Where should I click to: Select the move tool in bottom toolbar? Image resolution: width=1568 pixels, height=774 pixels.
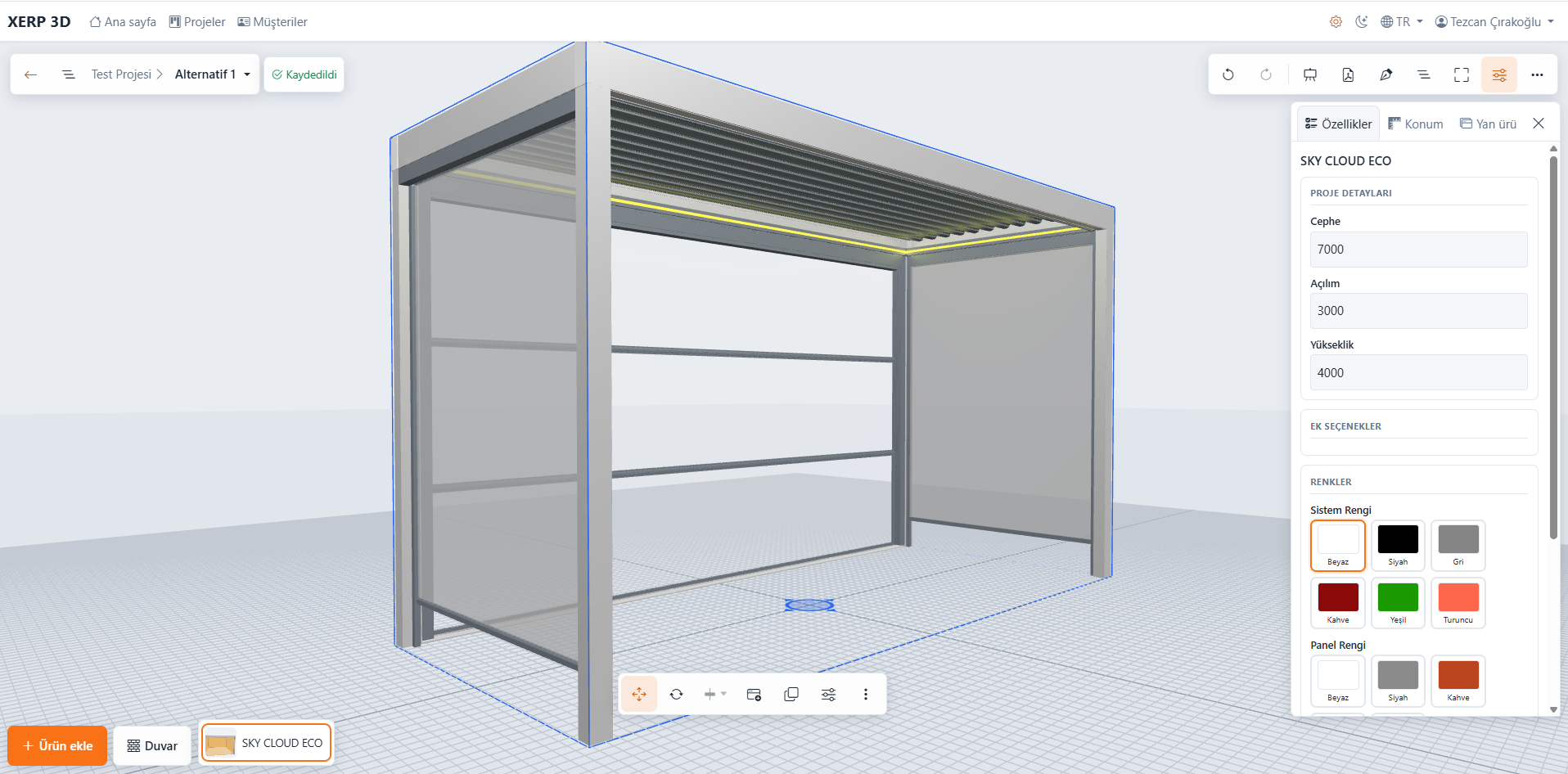click(x=639, y=694)
